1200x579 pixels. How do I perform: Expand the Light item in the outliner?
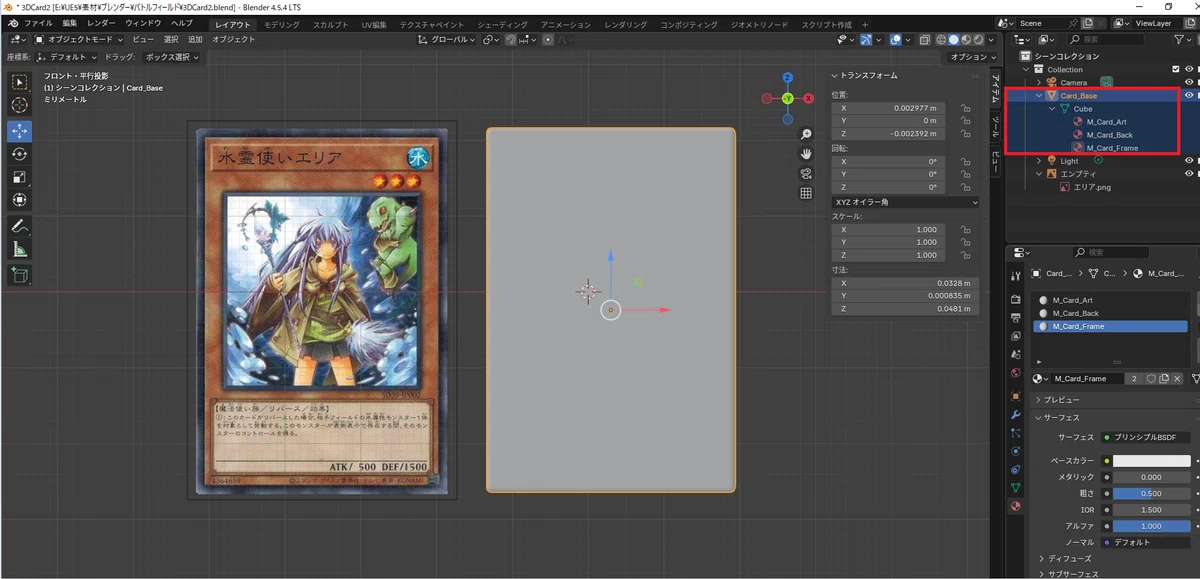[x=1039, y=160]
